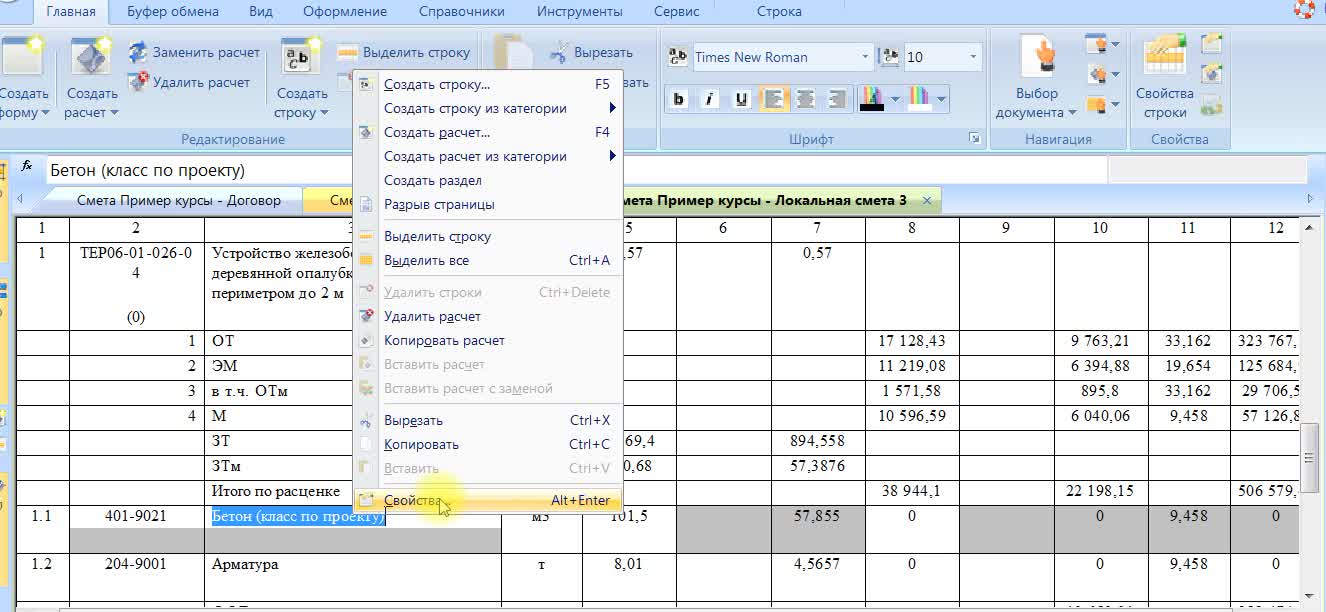Open the 'Строка' ribbon tab
The height and width of the screenshot is (612, 1326).
pyautogui.click(x=779, y=12)
